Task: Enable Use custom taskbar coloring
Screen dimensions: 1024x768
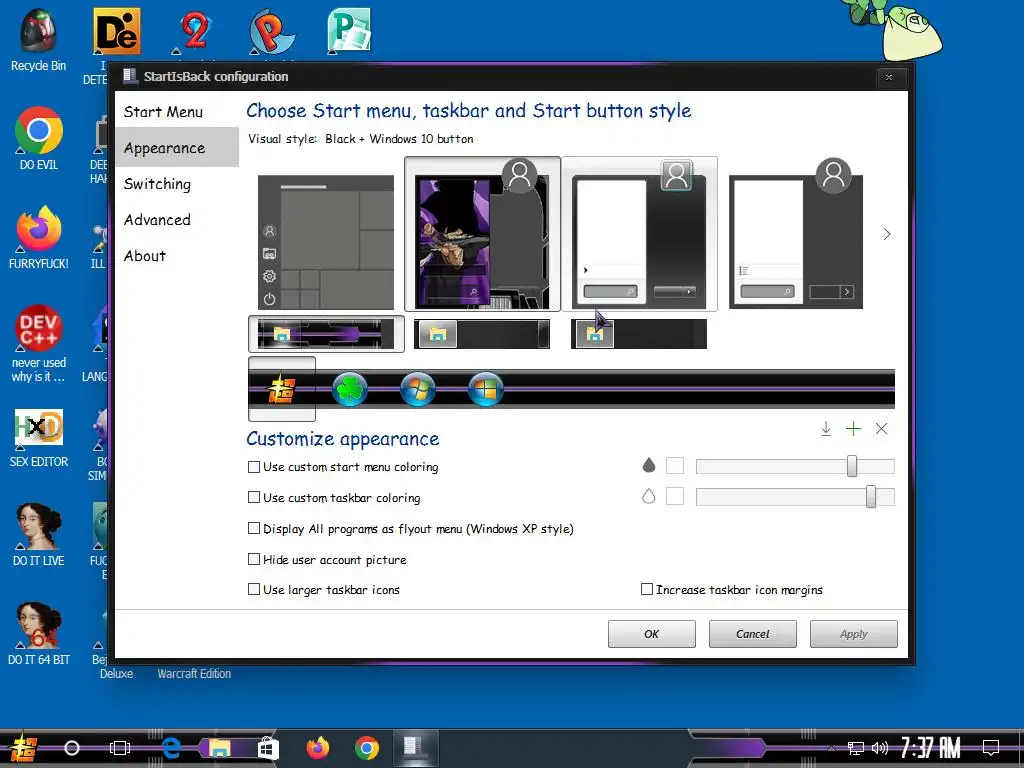Action: [x=334, y=498]
